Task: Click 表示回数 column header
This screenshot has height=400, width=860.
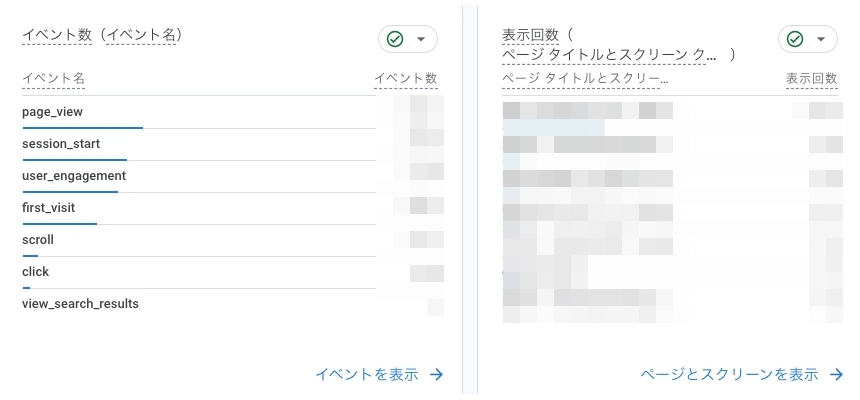Action: pyautogui.click(x=812, y=79)
